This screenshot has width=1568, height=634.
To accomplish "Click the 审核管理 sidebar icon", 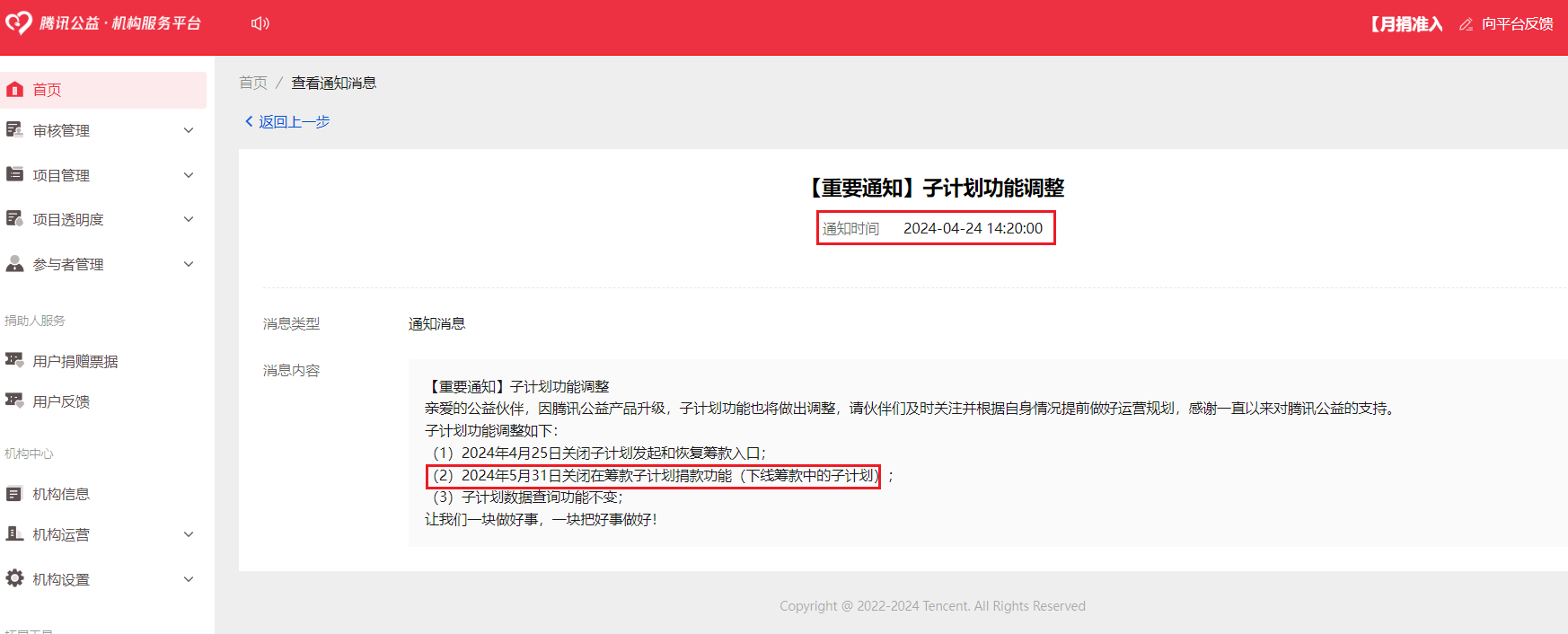I will pyautogui.click(x=14, y=130).
